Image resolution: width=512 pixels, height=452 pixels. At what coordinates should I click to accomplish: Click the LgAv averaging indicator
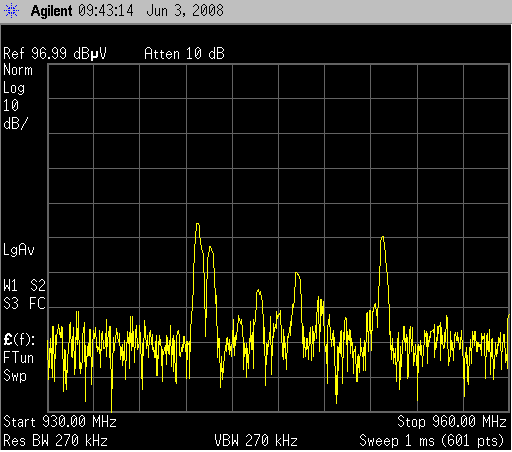click(19, 250)
